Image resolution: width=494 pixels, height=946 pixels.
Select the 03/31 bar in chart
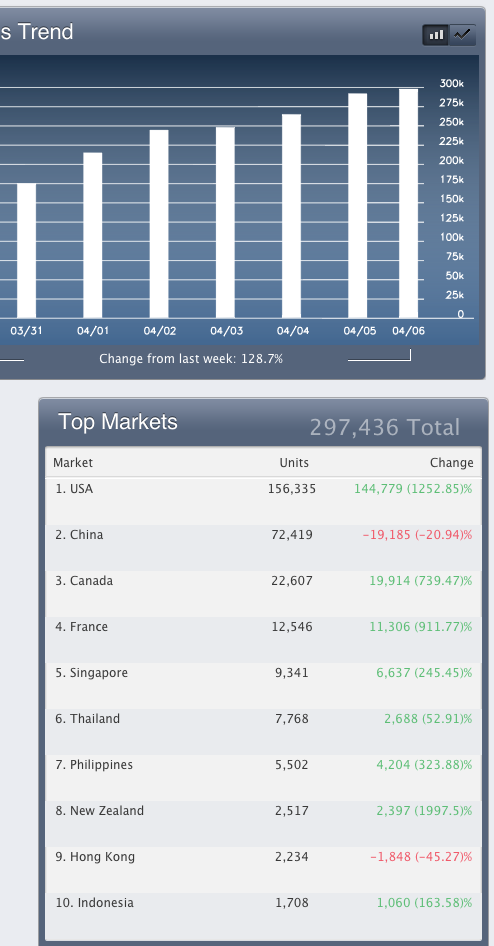coord(27,250)
